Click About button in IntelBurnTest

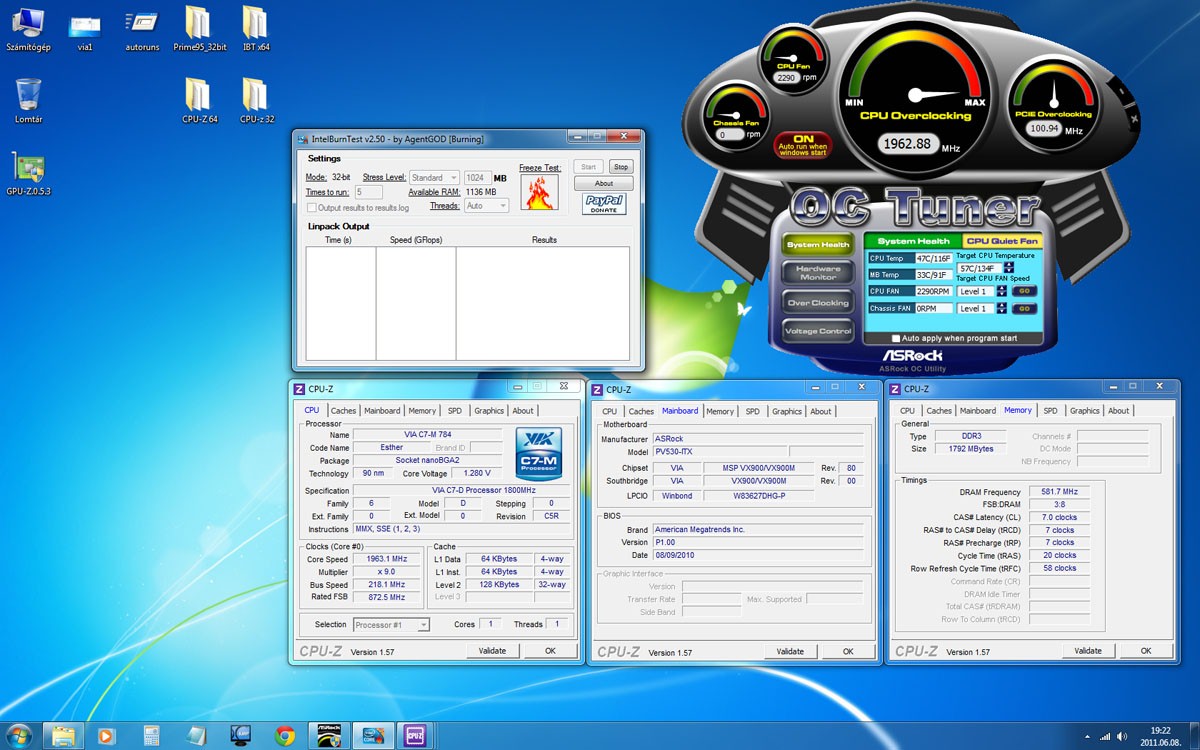[604, 184]
